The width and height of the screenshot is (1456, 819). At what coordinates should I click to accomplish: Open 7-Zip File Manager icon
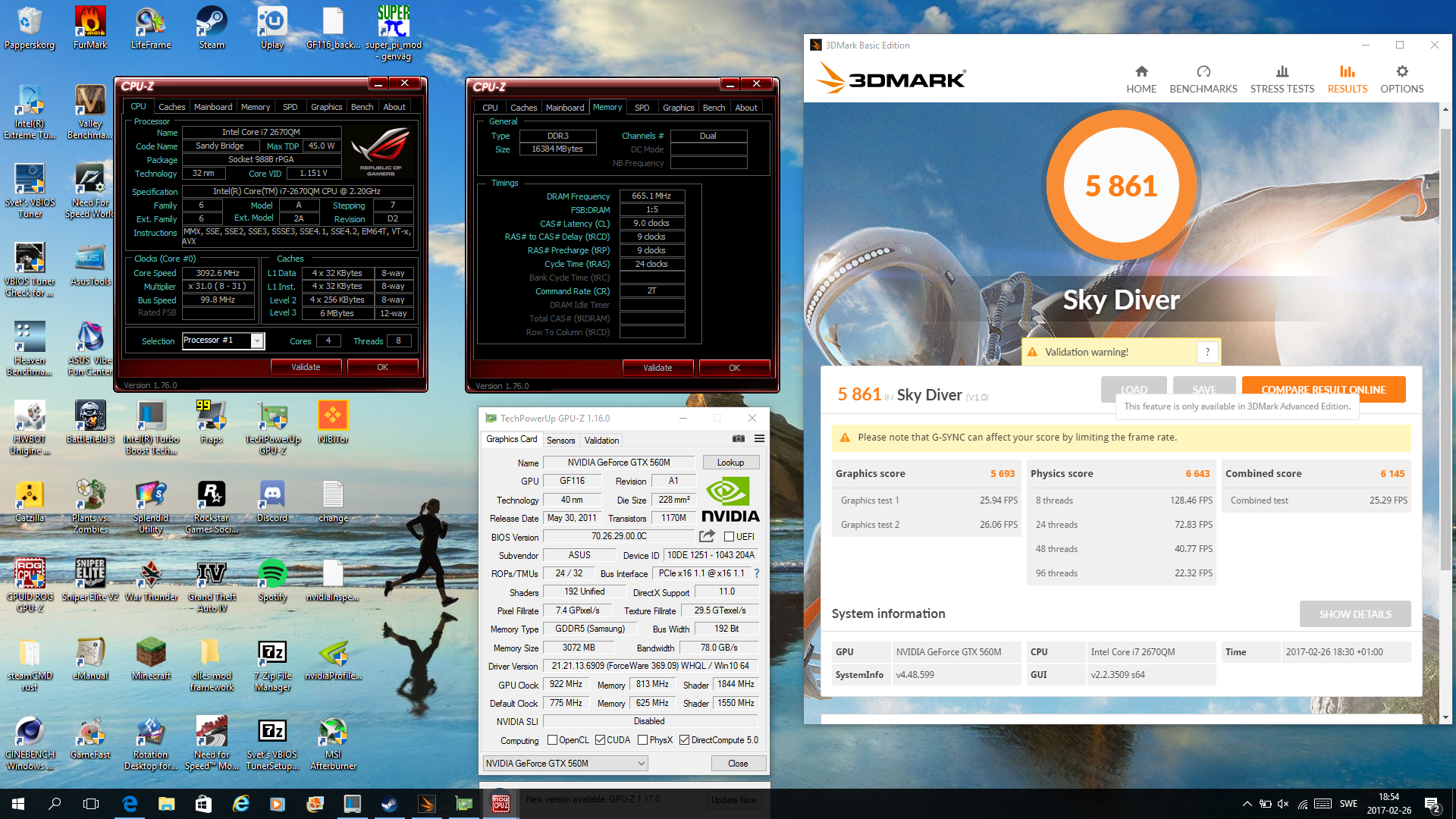click(272, 664)
